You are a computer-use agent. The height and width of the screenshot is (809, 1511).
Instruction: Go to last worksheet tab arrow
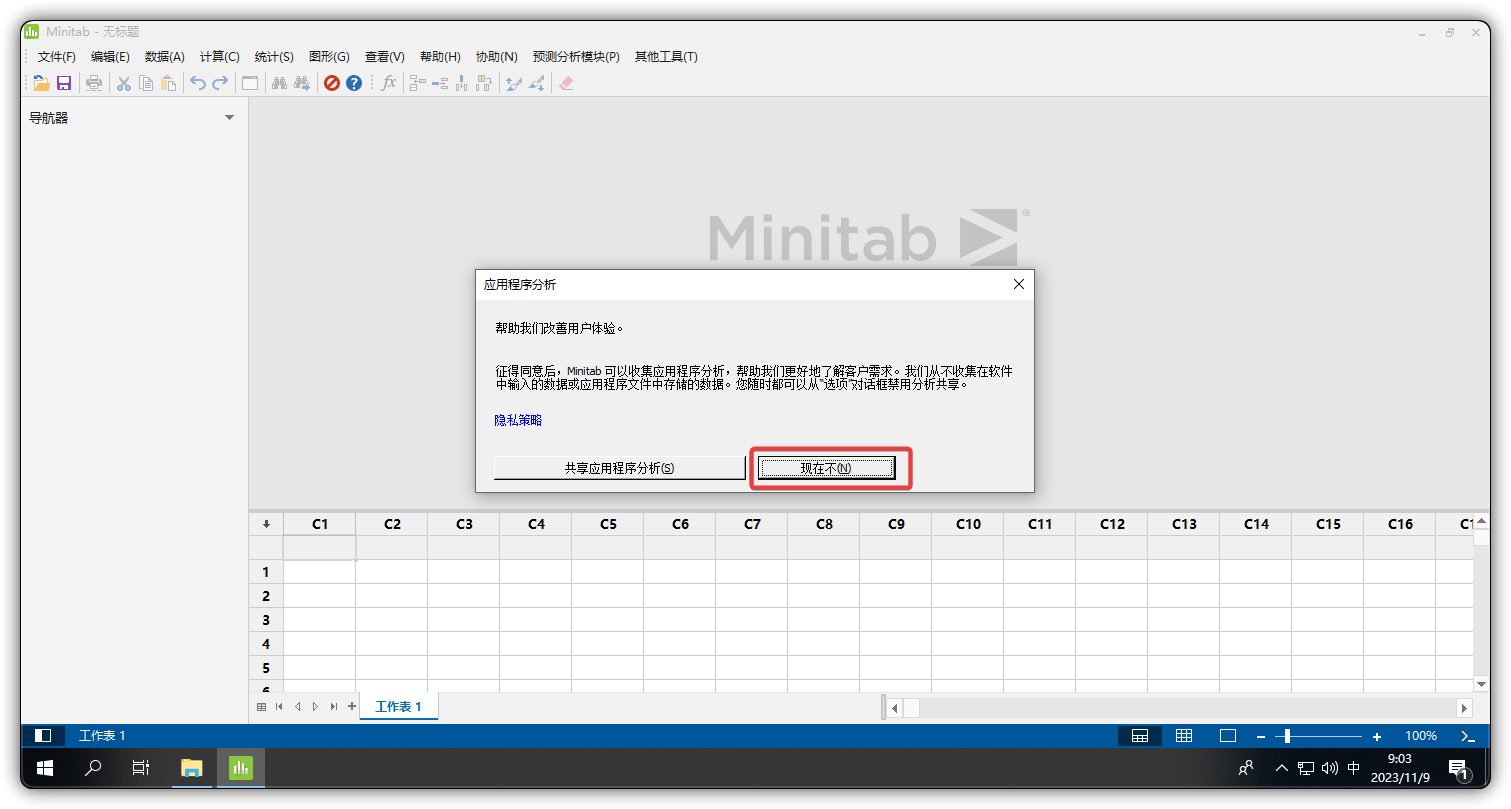tap(333, 707)
